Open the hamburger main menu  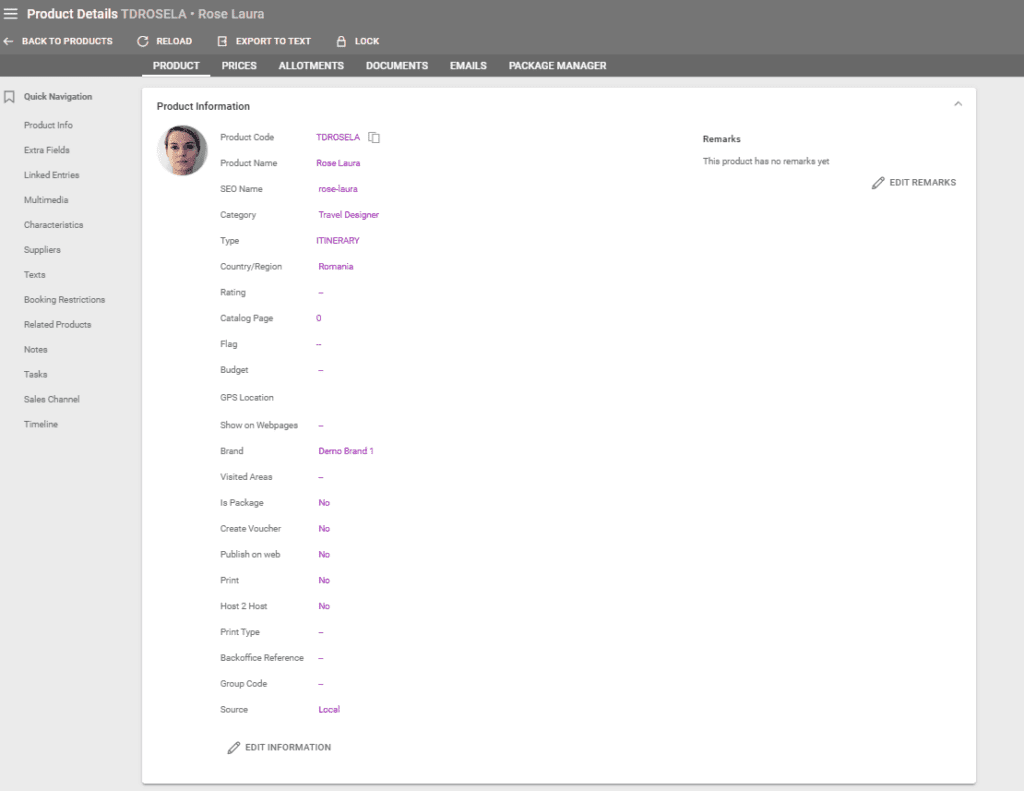tap(11, 14)
